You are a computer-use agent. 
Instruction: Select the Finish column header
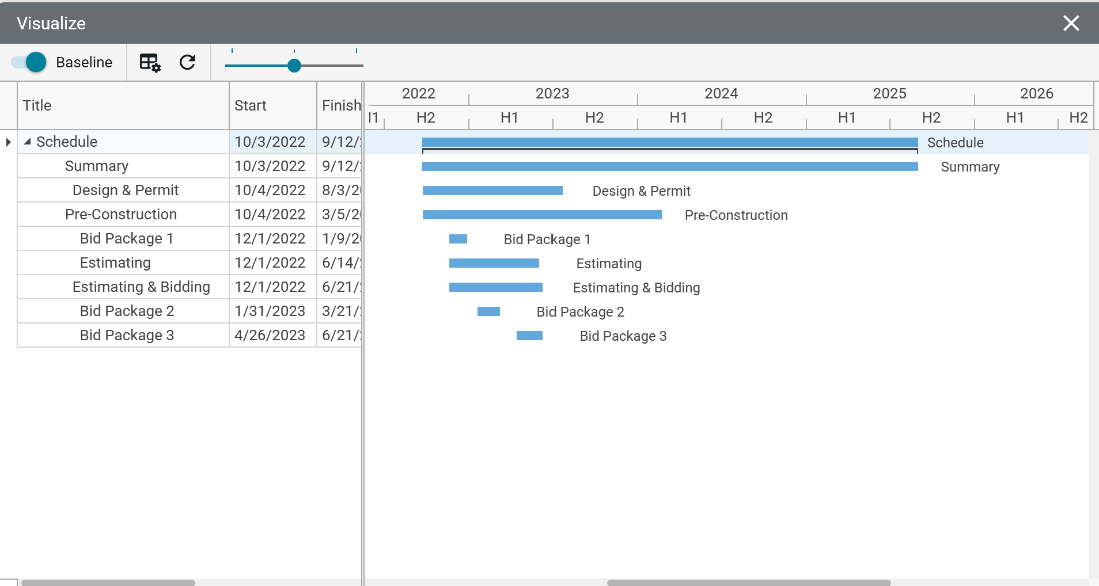coord(340,106)
